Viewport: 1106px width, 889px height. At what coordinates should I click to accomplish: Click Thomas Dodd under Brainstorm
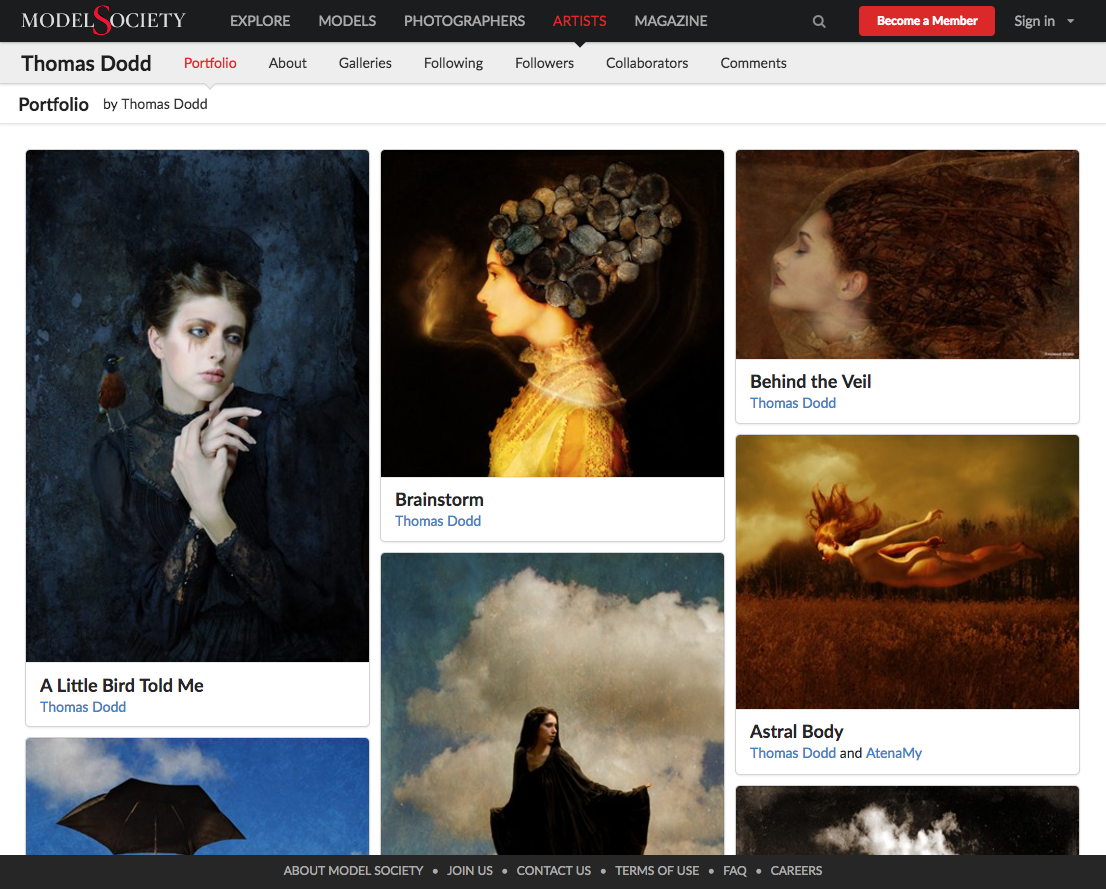[438, 521]
